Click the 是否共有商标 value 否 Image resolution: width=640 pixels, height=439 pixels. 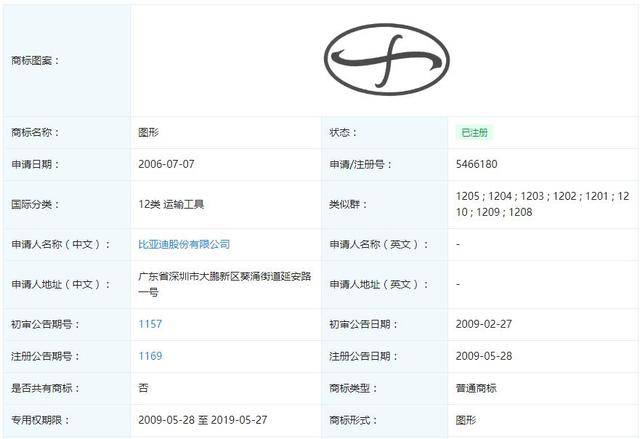[143, 388]
